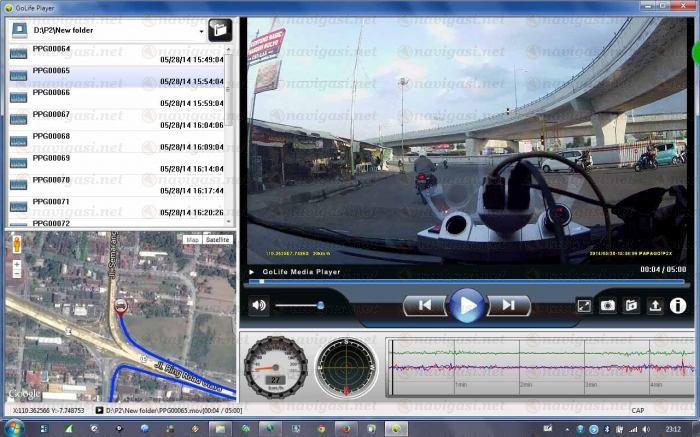Click the Street View pegman icon
Screen dimensions: 700x437
(x=16, y=244)
